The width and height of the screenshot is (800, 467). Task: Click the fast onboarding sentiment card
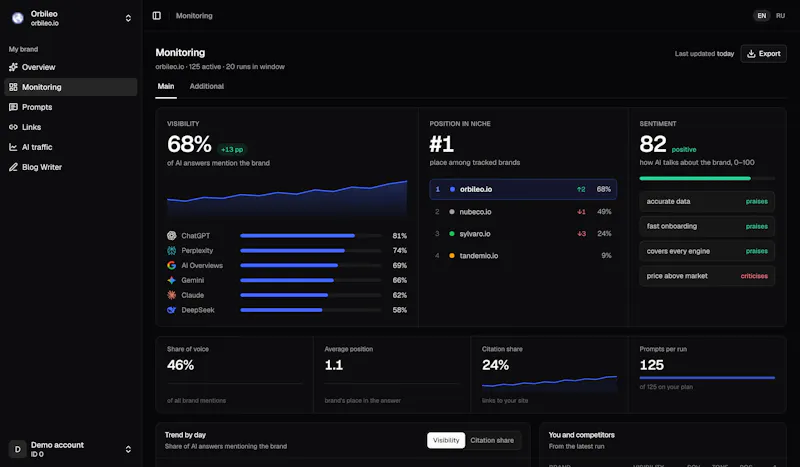707,226
